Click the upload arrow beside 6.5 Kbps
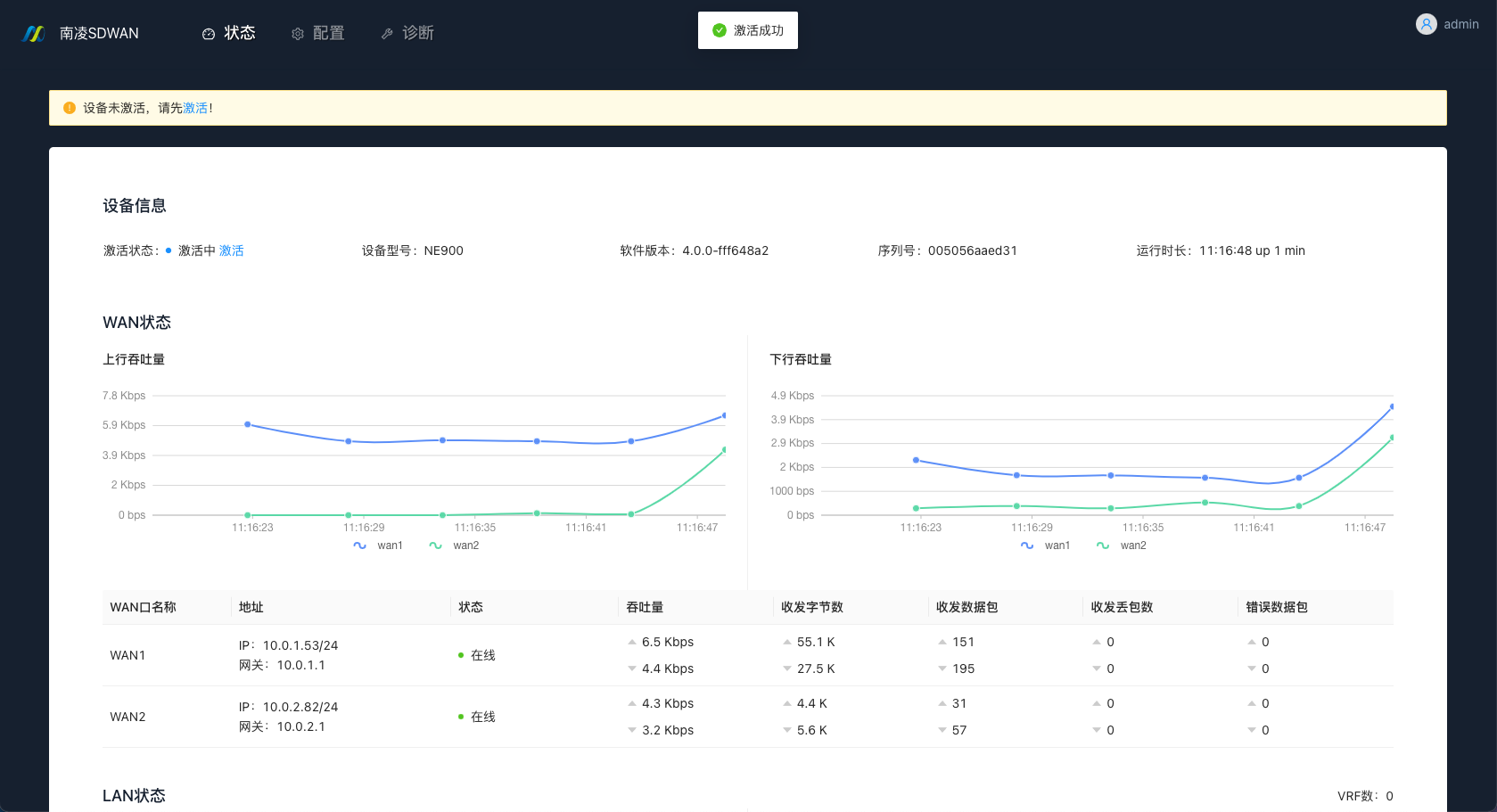Screen dimensions: 1497x812 (x=632, y=642)
